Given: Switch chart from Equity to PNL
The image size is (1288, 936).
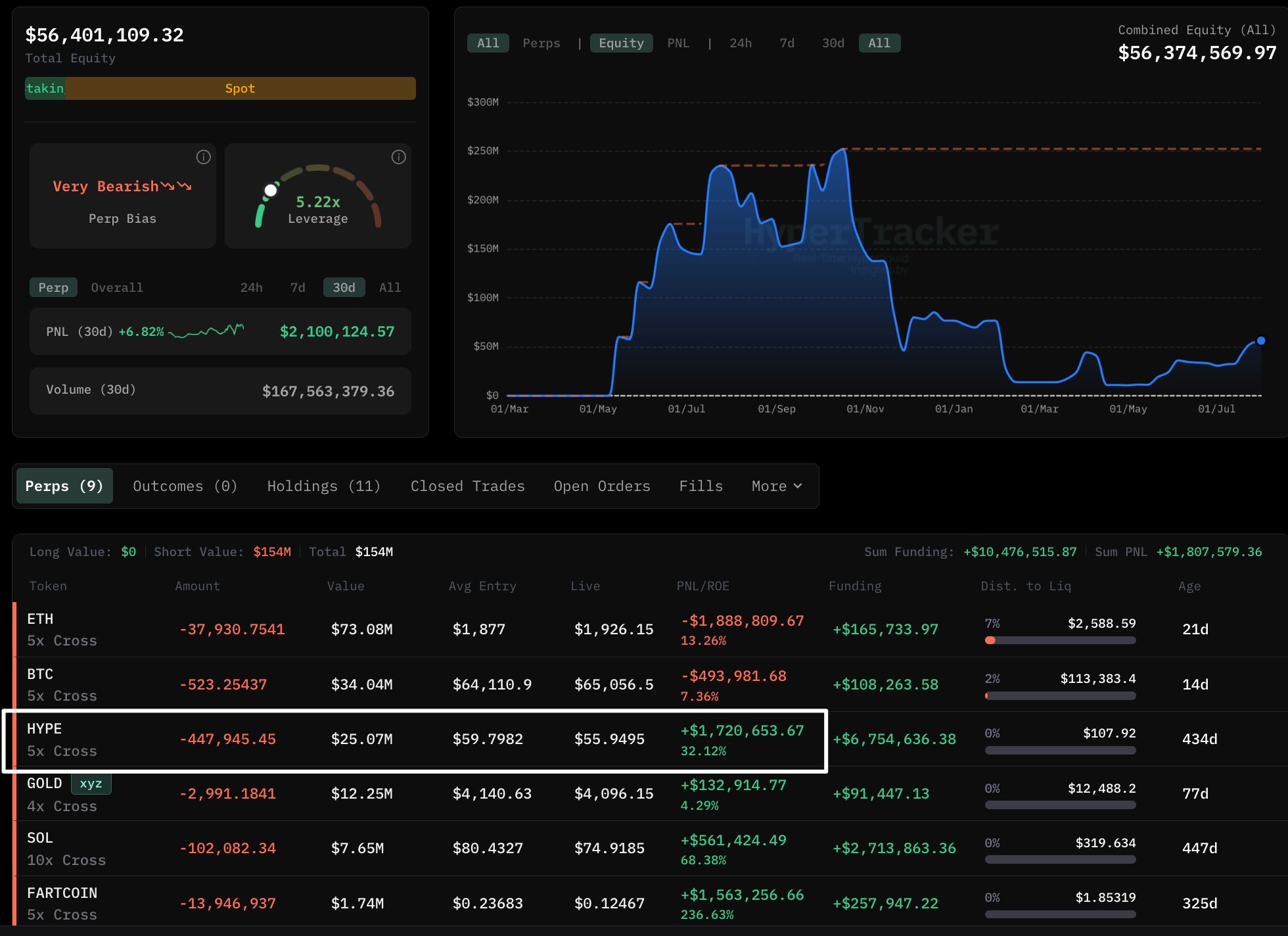Looking at the screenshot, I should [678, 43].
